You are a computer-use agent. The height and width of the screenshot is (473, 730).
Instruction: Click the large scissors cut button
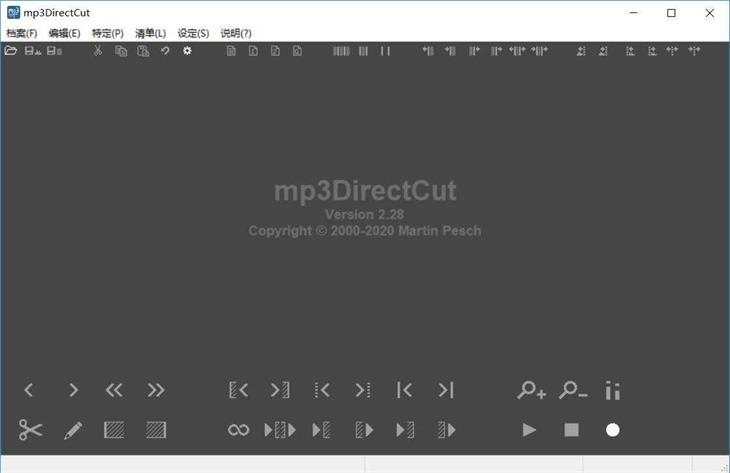(30, 430)
